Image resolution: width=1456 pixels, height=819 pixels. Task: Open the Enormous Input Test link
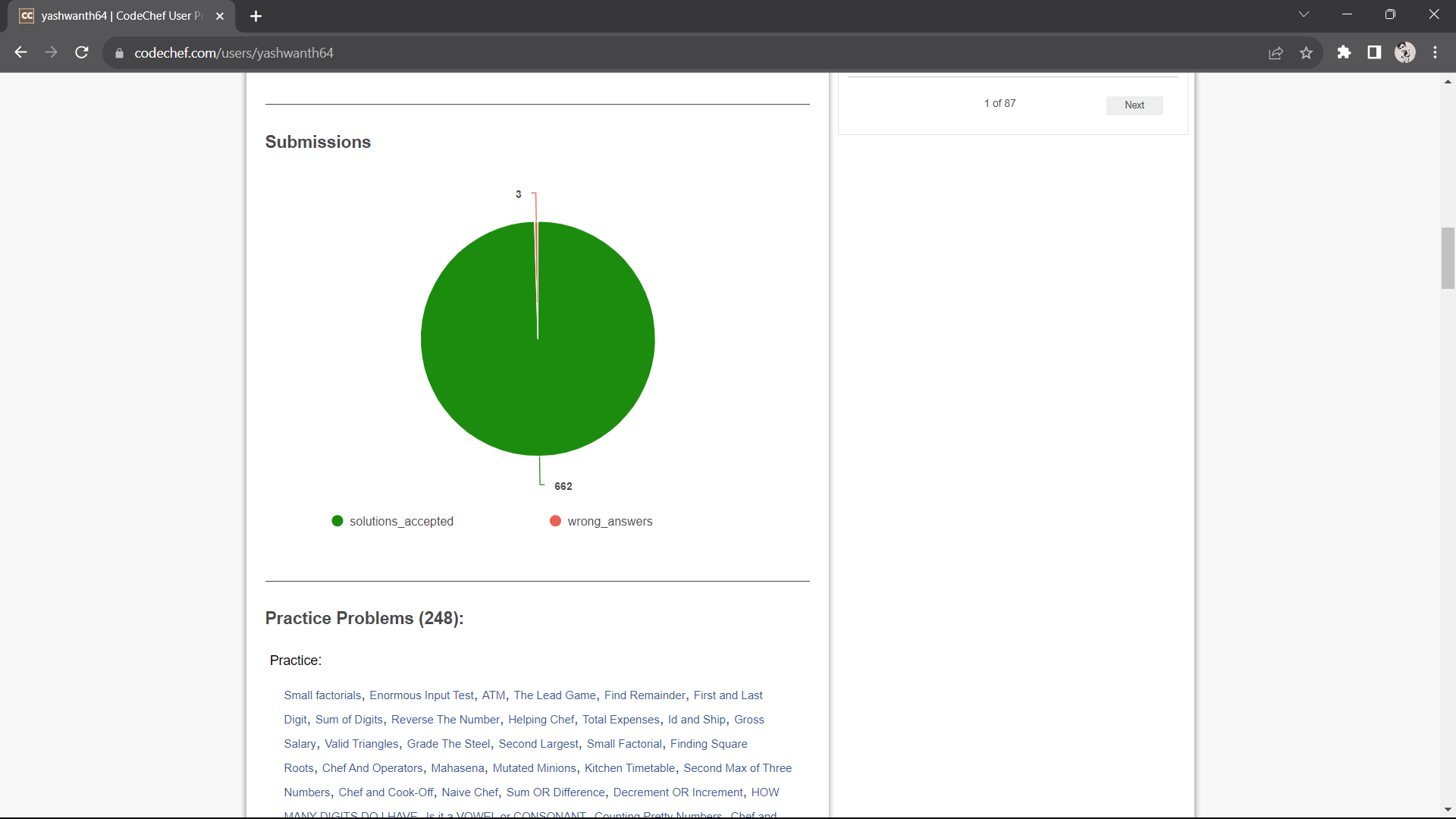[421, 695]
